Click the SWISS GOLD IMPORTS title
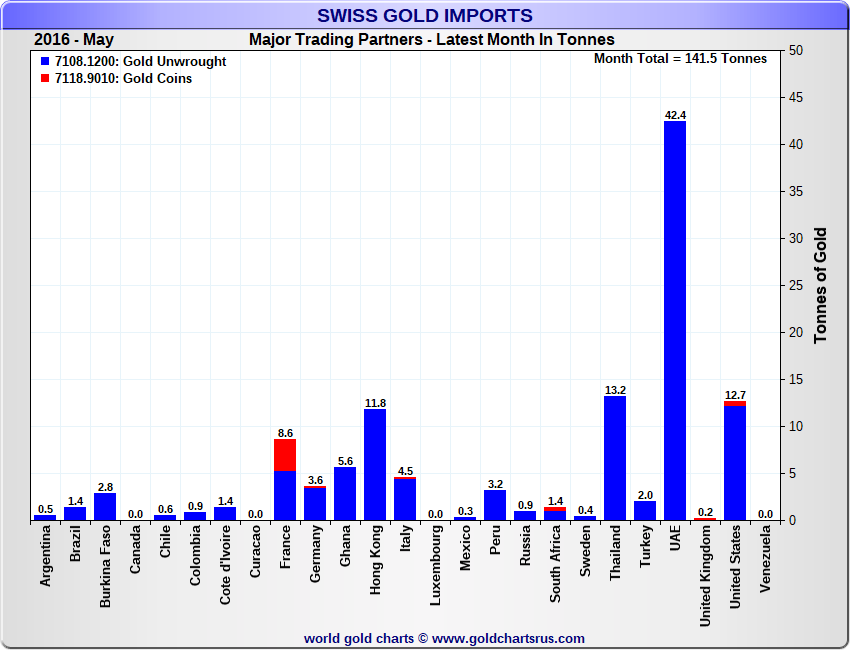 pos(425,16)
